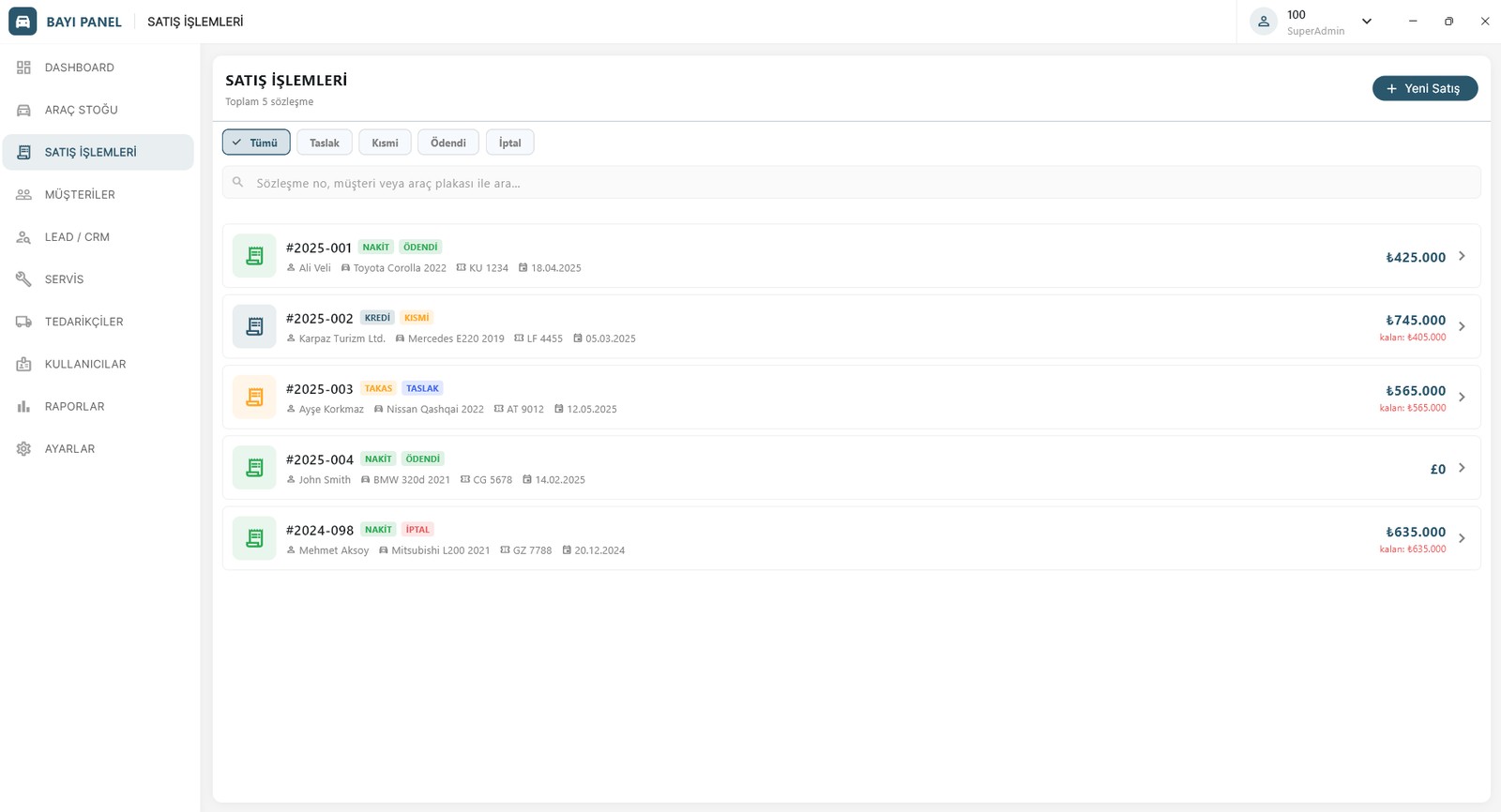Click the kalan: ₺405.000 remaining amount
The height and width of the screenshot is (812, 1501).
coord(1413,338)
